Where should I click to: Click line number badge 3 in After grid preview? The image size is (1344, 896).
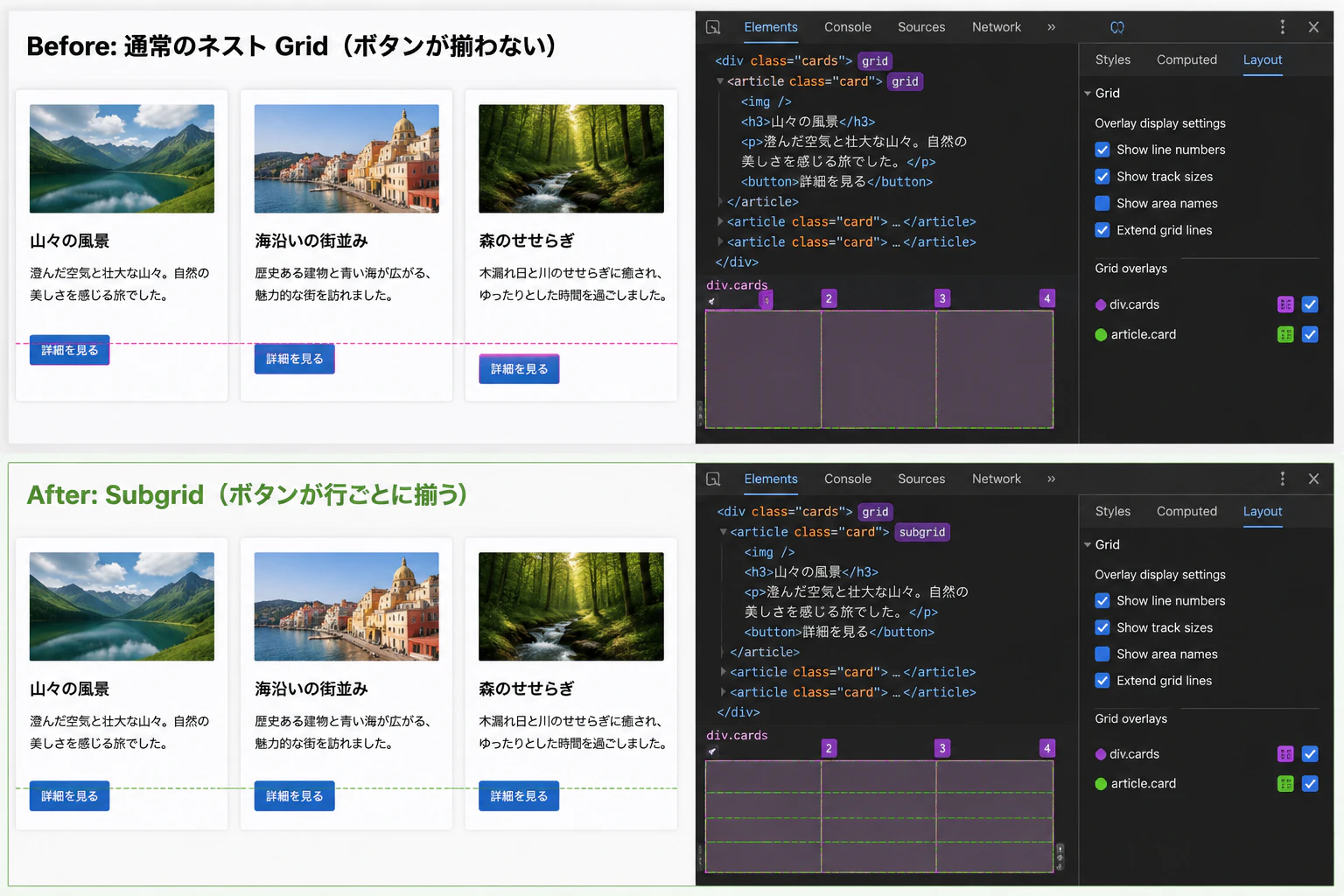click(x=942, y=748)
